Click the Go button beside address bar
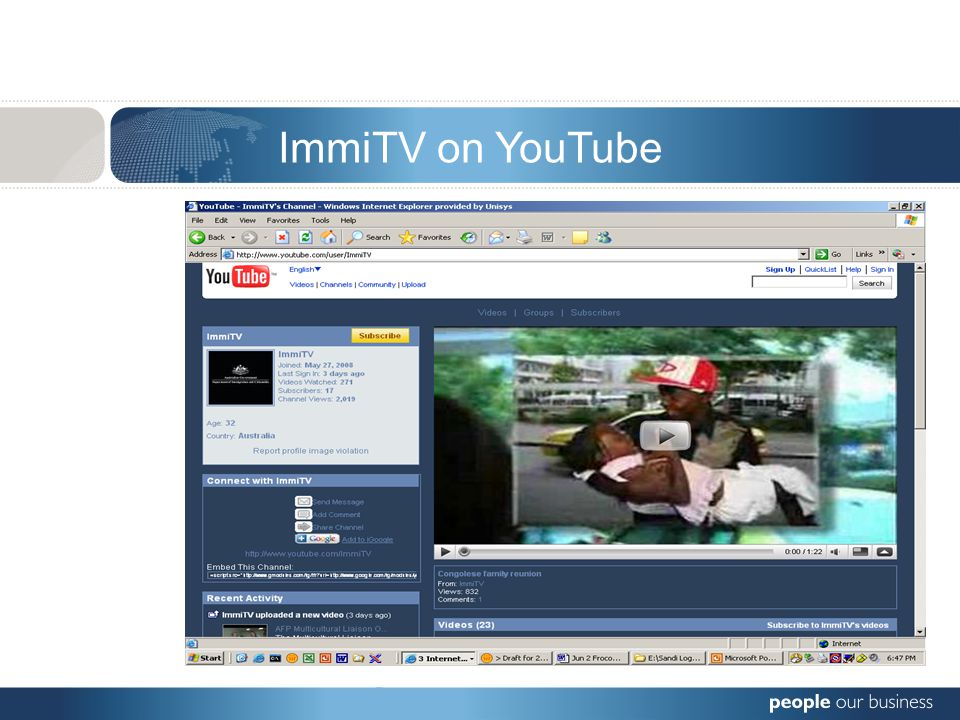 (828, 254)
